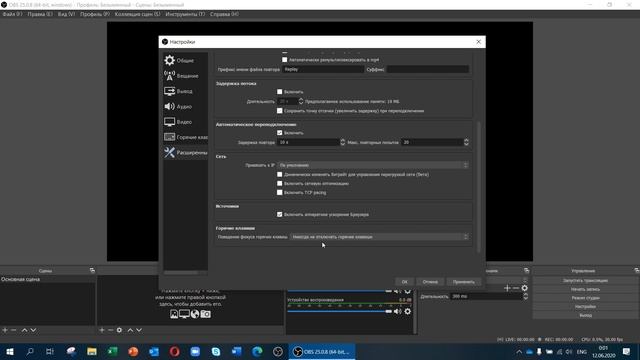Select the Расширенные settings section
Viewport: 640px width, 360px height.
point(185,152)
